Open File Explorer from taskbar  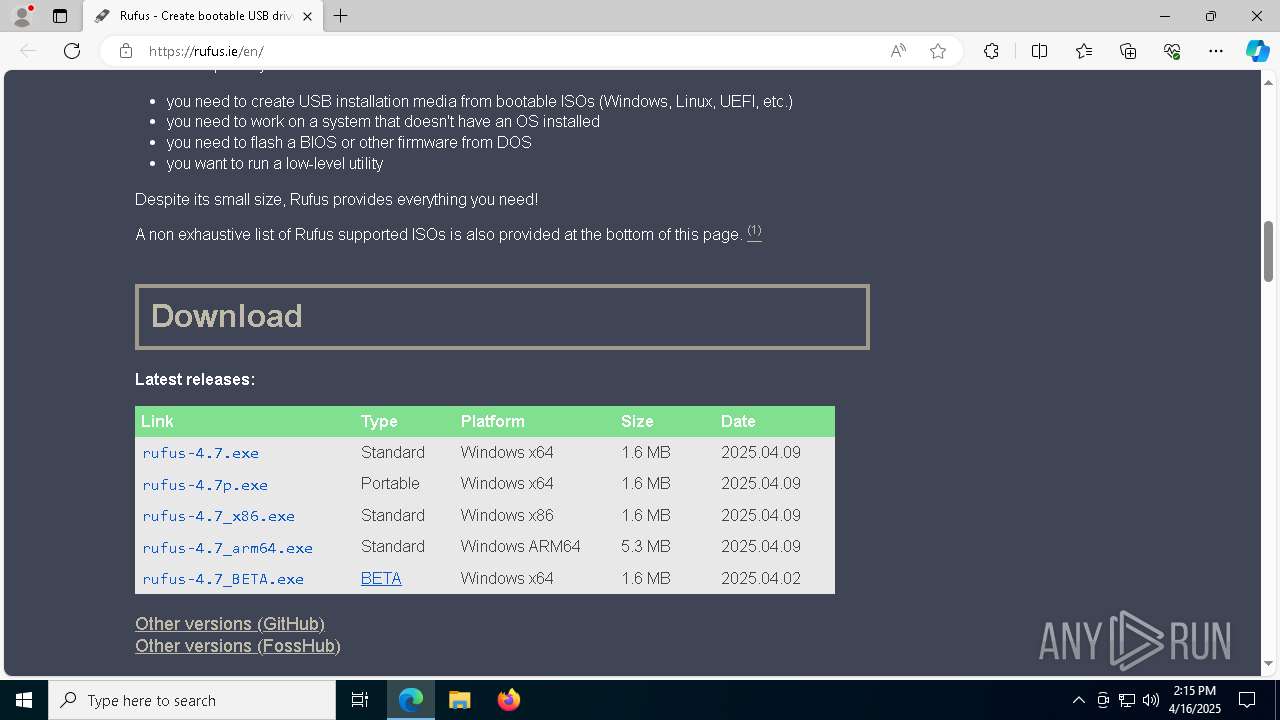[460, 700]
